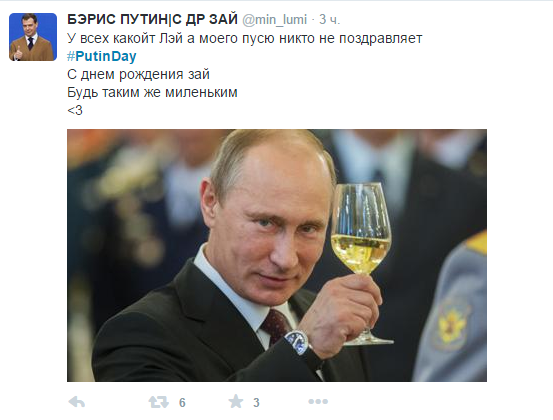Screen dimensions: 553x420
Task: Favorite the tweet with the star icon
Action: 236,401
